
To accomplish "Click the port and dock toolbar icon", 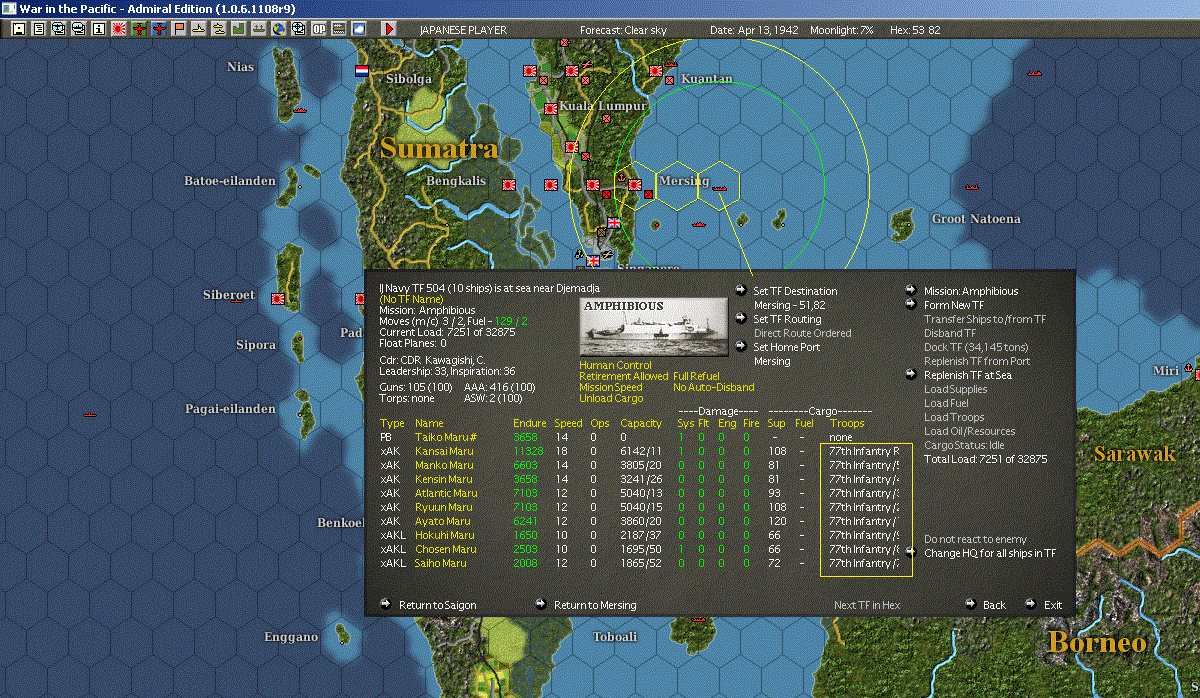I will [x=258, y=29].
